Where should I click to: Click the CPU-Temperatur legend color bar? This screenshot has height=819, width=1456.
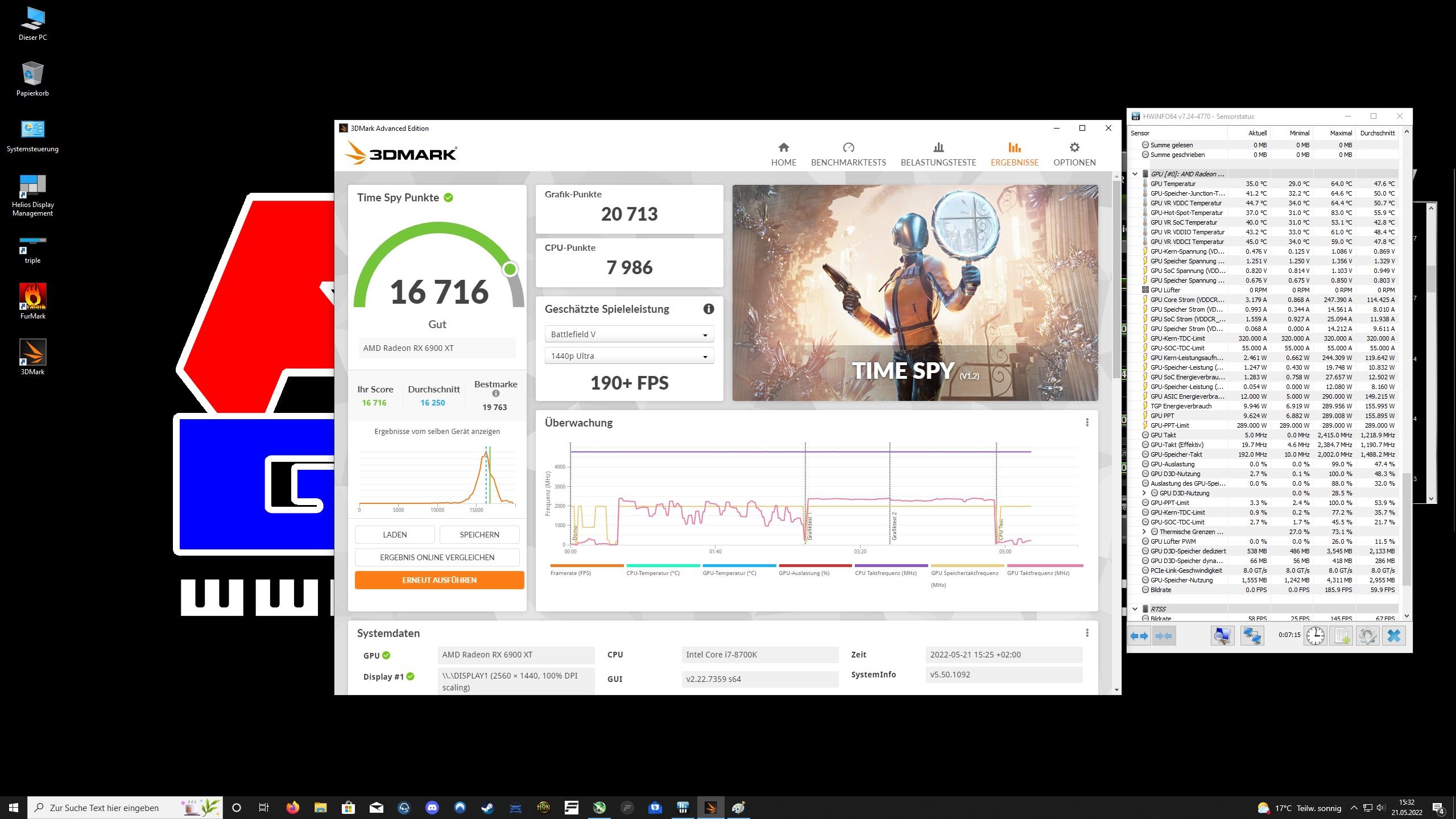coord(663,565)
